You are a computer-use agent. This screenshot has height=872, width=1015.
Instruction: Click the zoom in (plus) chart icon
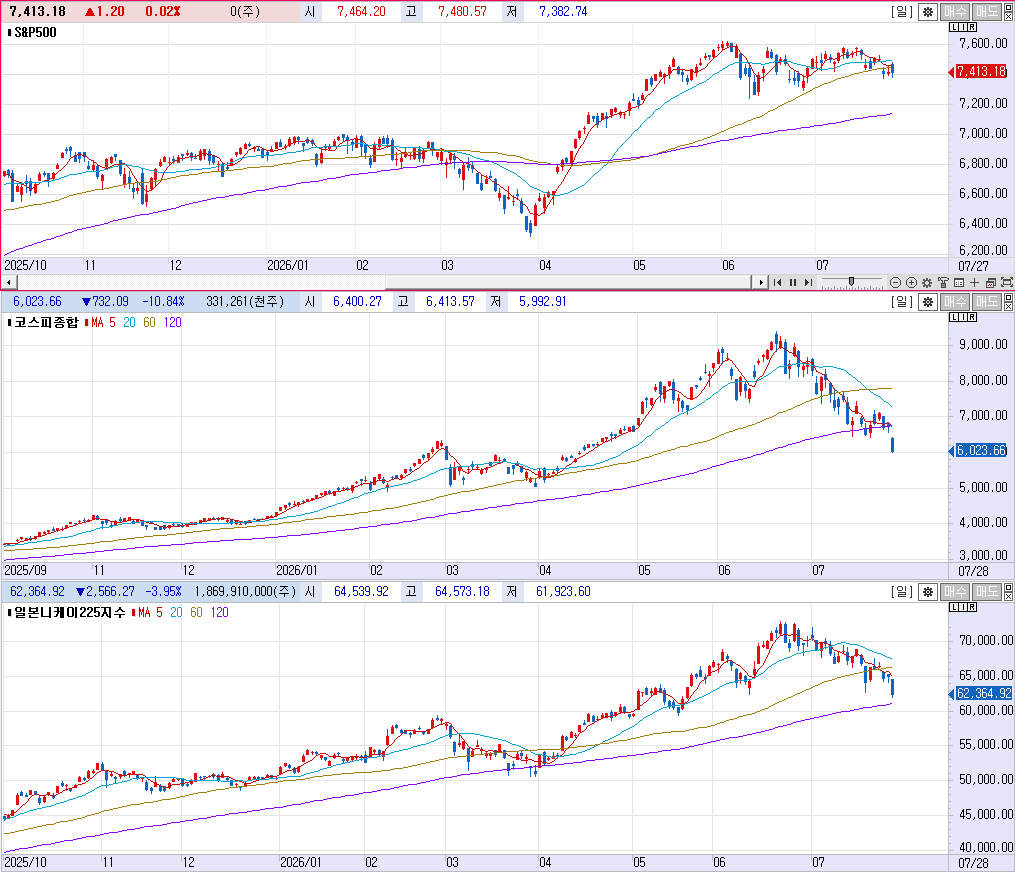coord(911,282)
